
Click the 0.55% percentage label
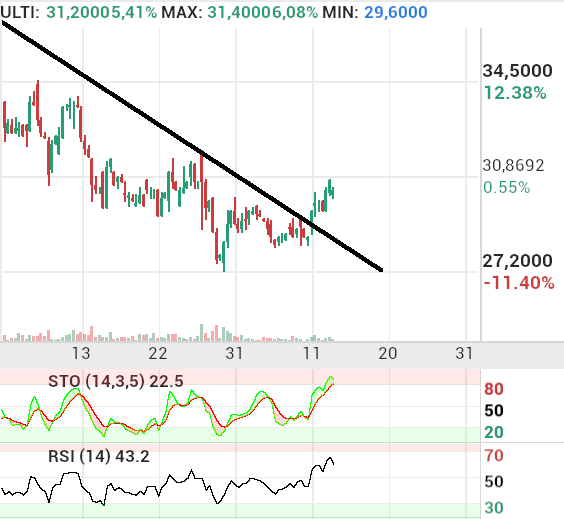506,188
